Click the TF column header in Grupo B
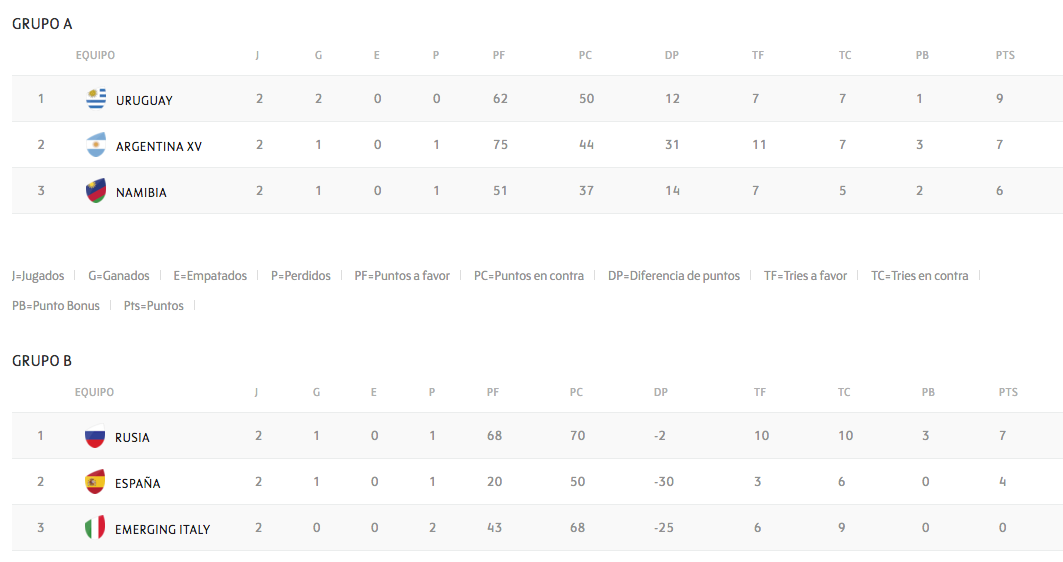 coord(760,392)
